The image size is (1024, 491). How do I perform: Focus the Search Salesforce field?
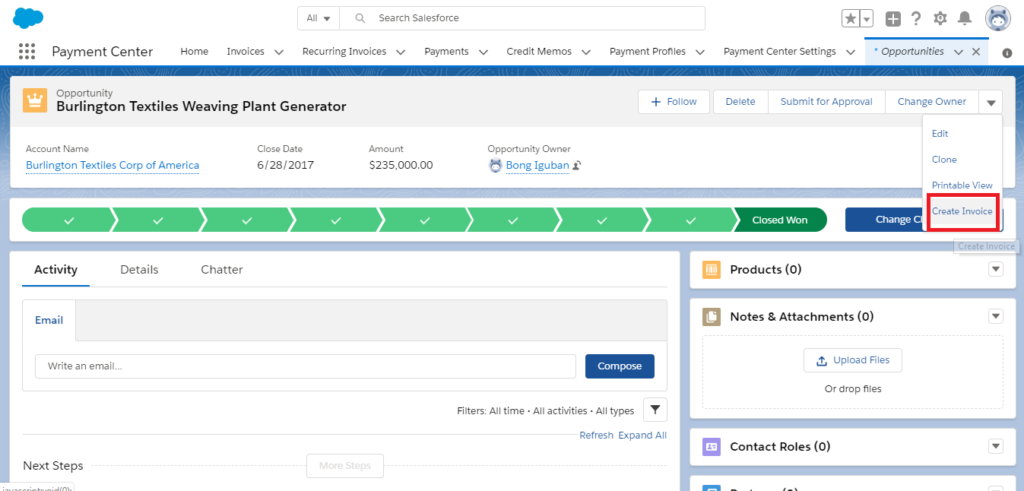click(x=522, y=18)
